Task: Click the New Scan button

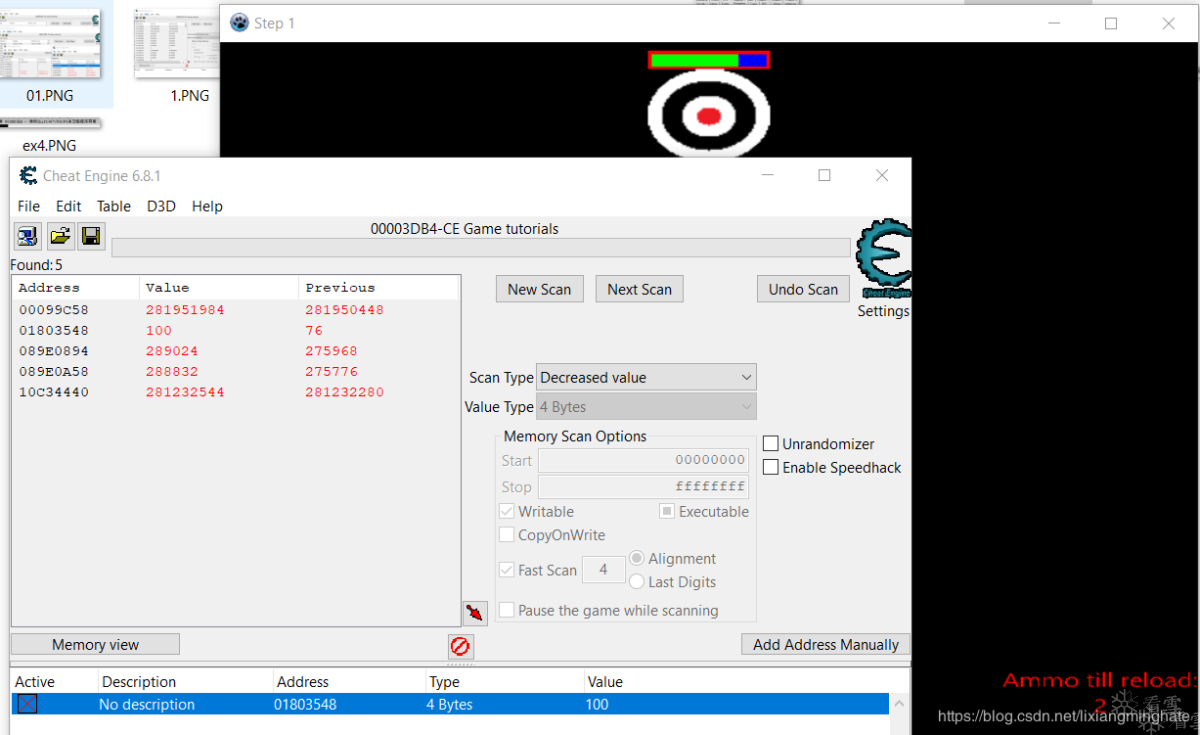Action: (x=539, y=289)
